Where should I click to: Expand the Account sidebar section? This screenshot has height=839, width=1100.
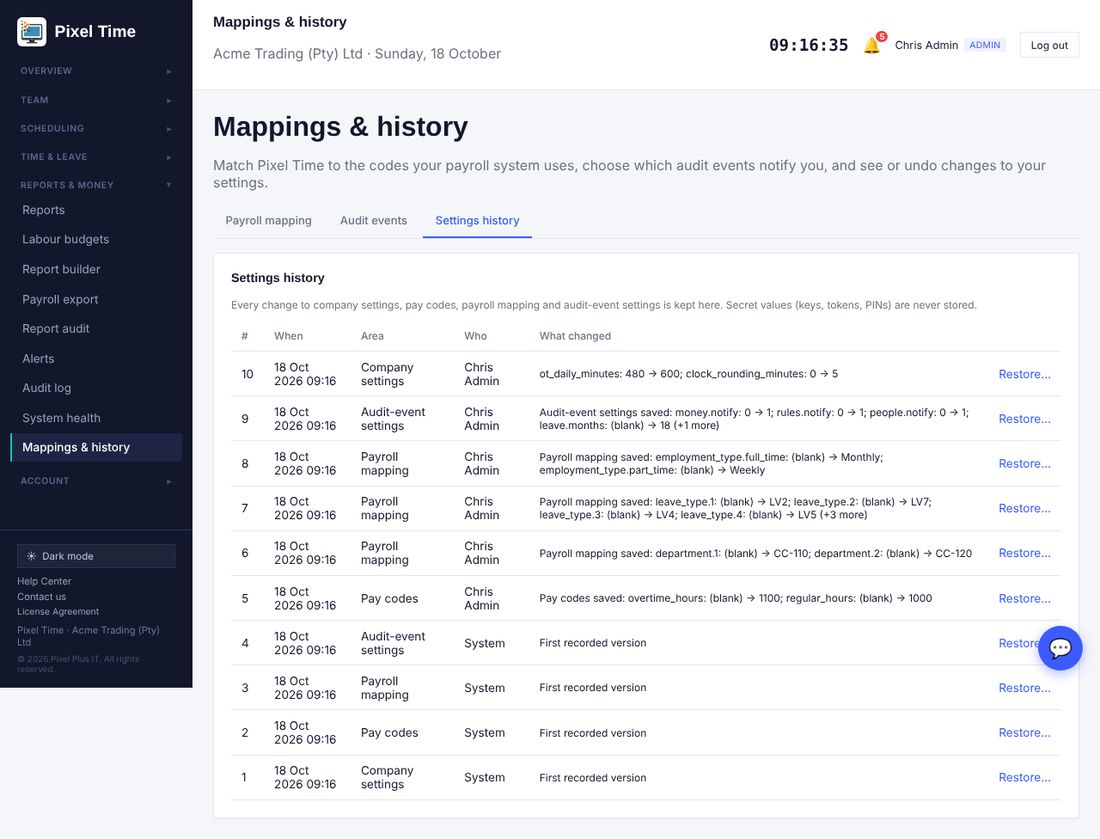point(96,481)
